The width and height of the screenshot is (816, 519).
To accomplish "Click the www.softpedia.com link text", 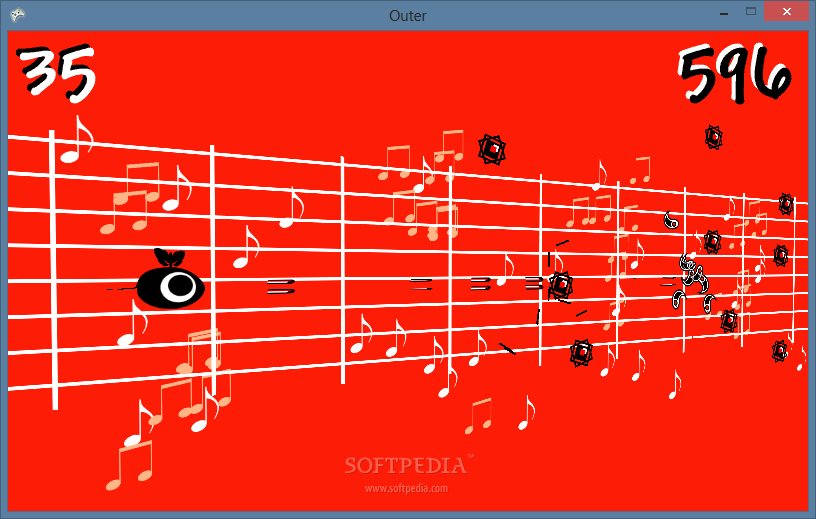I will click(406, 488).
